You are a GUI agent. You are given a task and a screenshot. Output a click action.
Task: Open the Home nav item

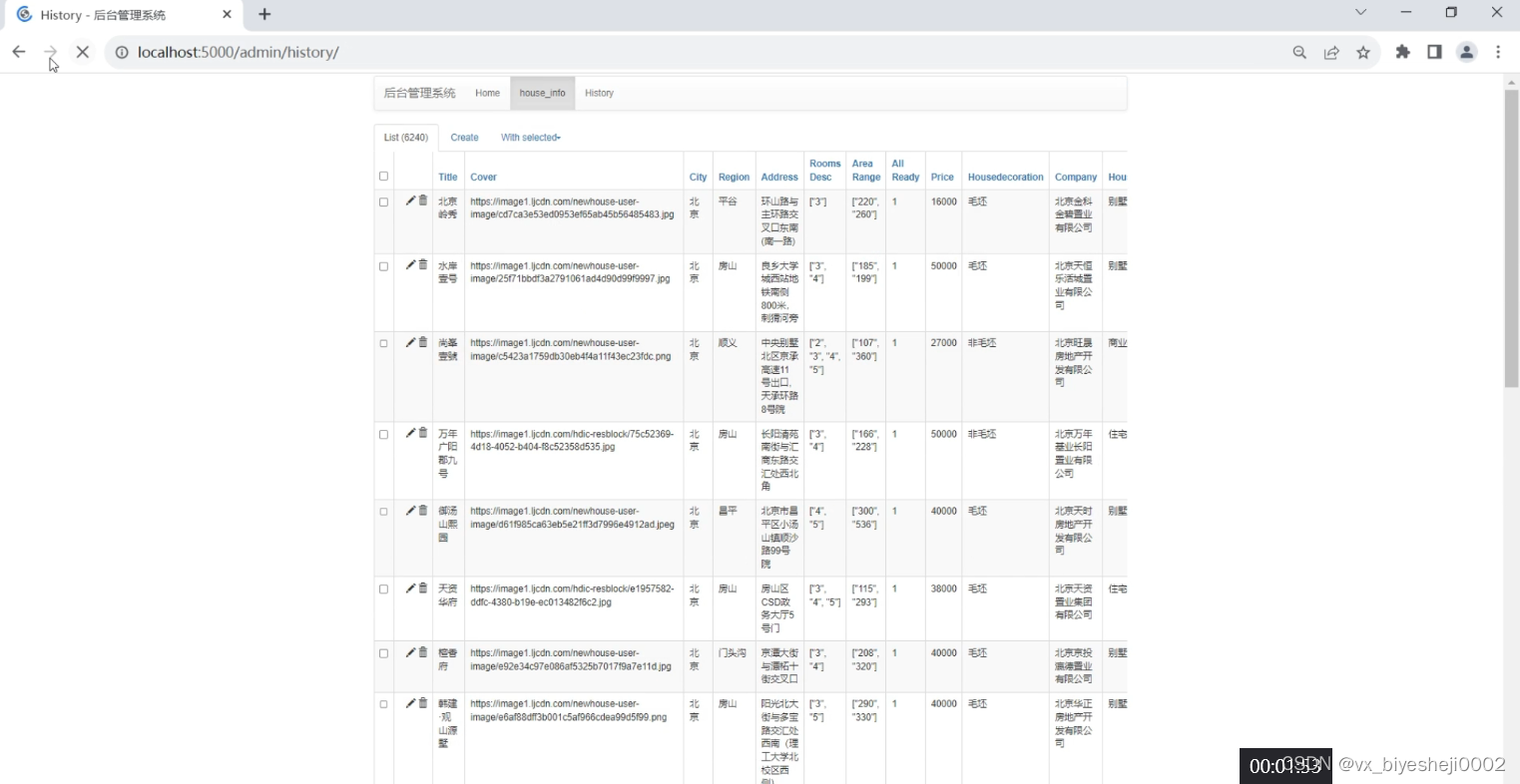487,93
